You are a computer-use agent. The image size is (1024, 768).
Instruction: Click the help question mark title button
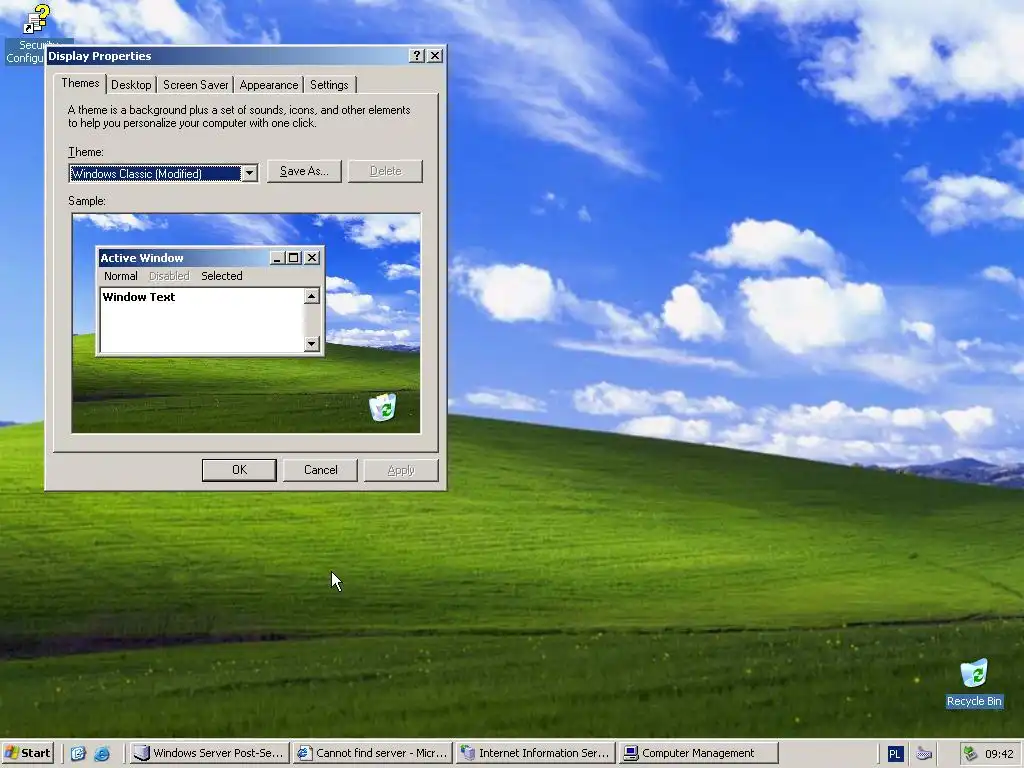click(x=417, y=56)
